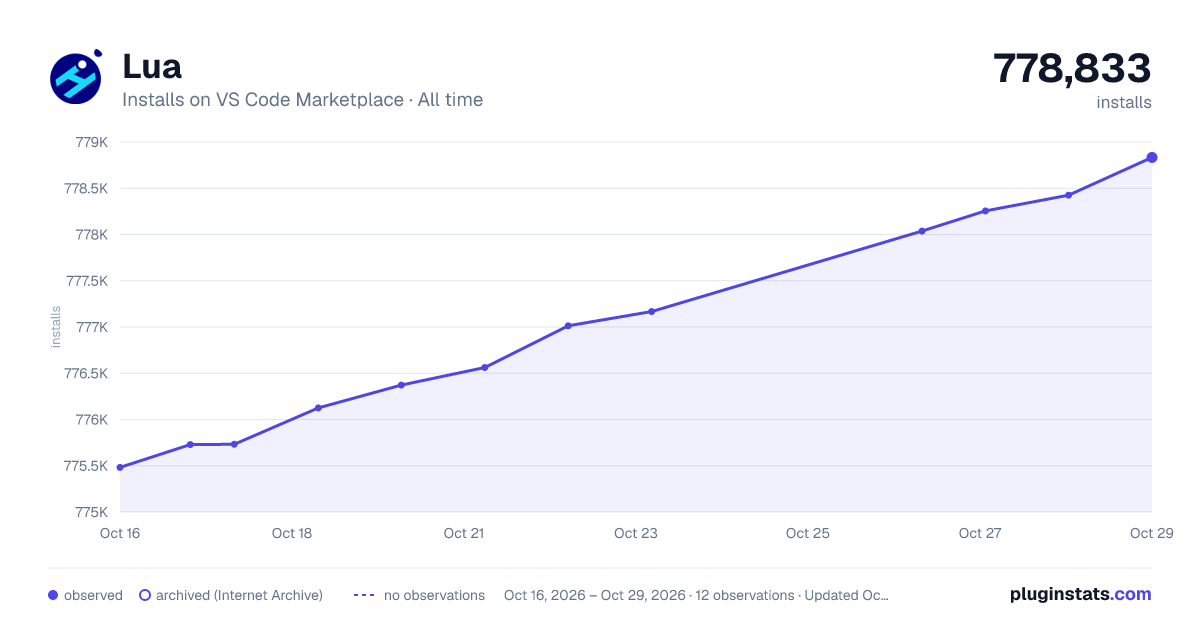Screen dimensions: 1200x630
Task: Click the 775K y-axis label
Action: (92, 512)
